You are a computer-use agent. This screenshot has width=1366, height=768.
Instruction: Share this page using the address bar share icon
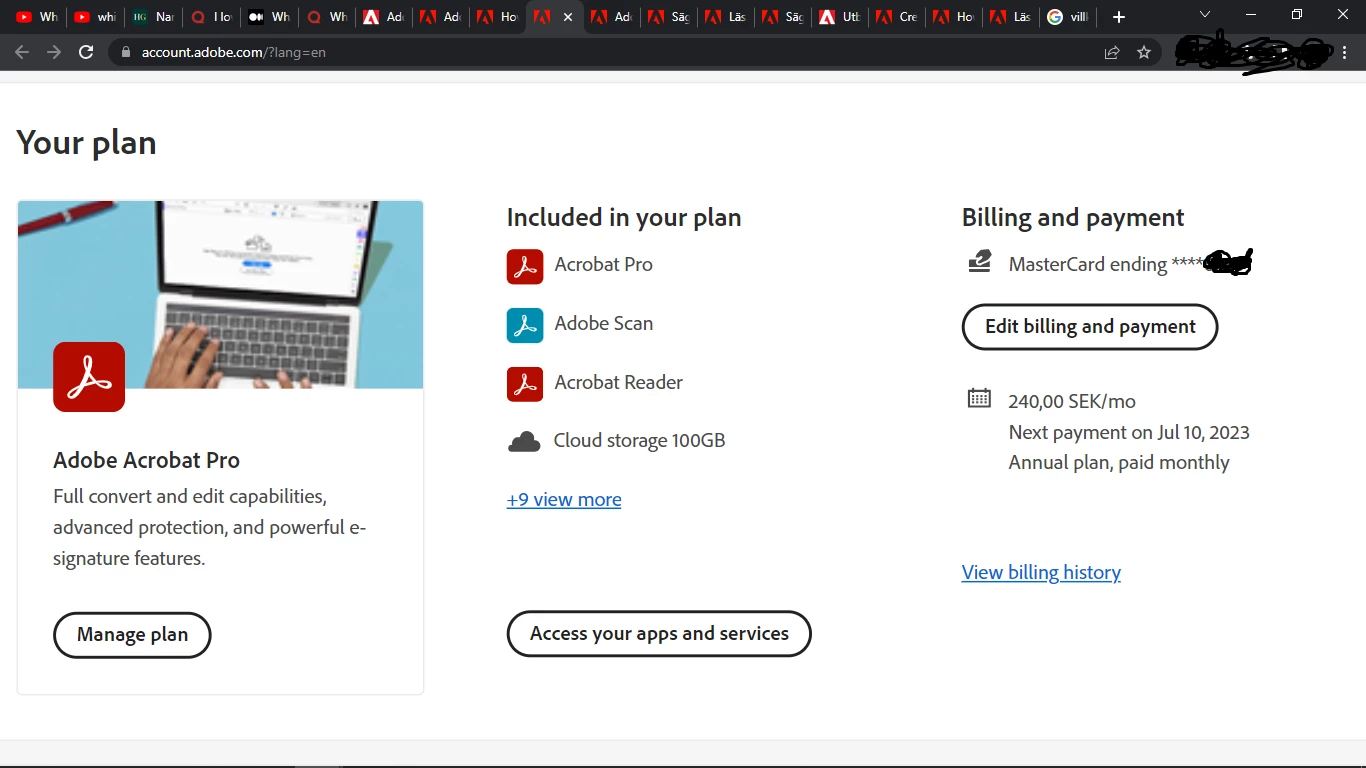[1112, 52]
